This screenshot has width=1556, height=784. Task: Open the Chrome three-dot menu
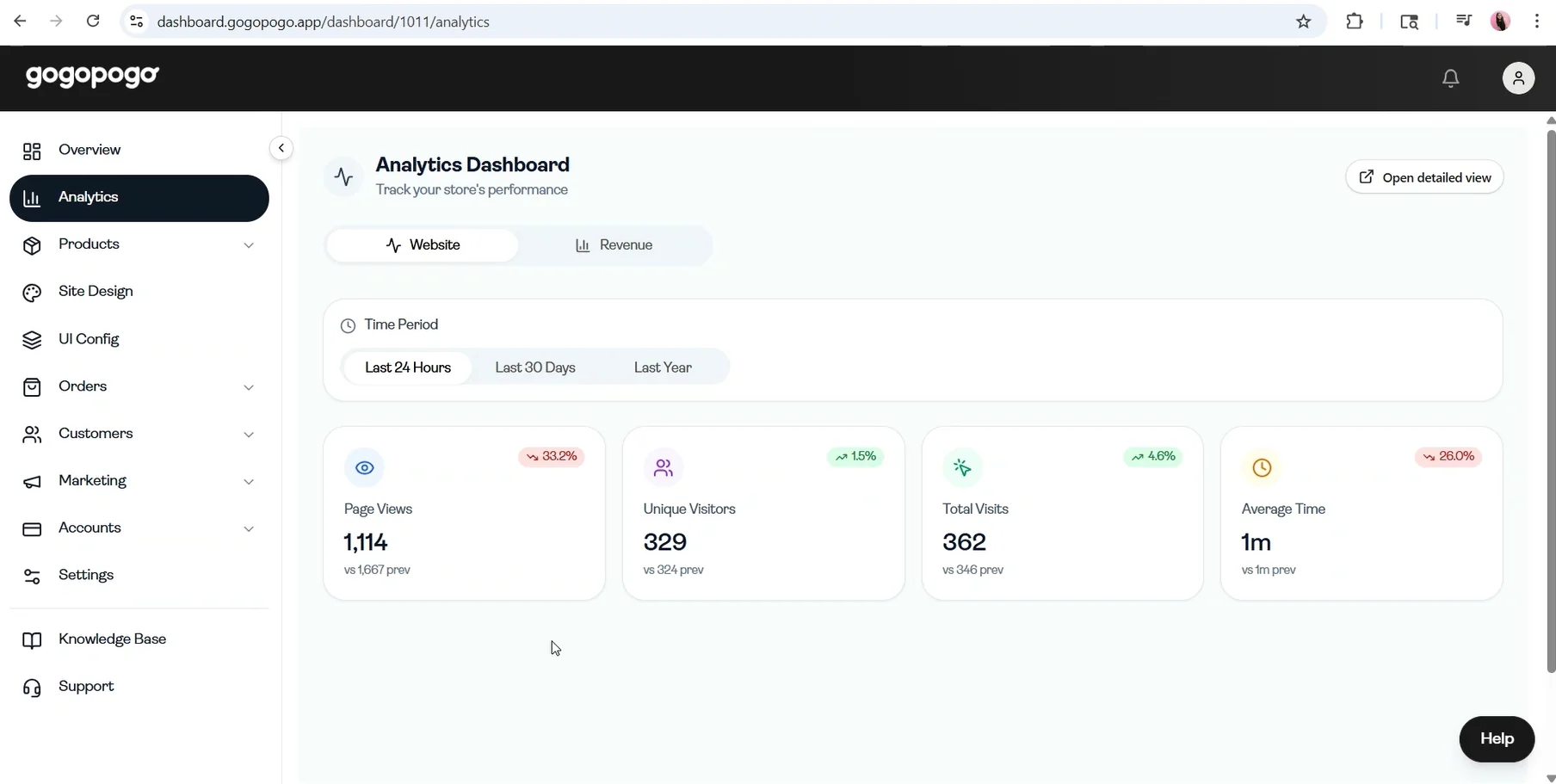pyautogui.click(x=1536, y=22)
